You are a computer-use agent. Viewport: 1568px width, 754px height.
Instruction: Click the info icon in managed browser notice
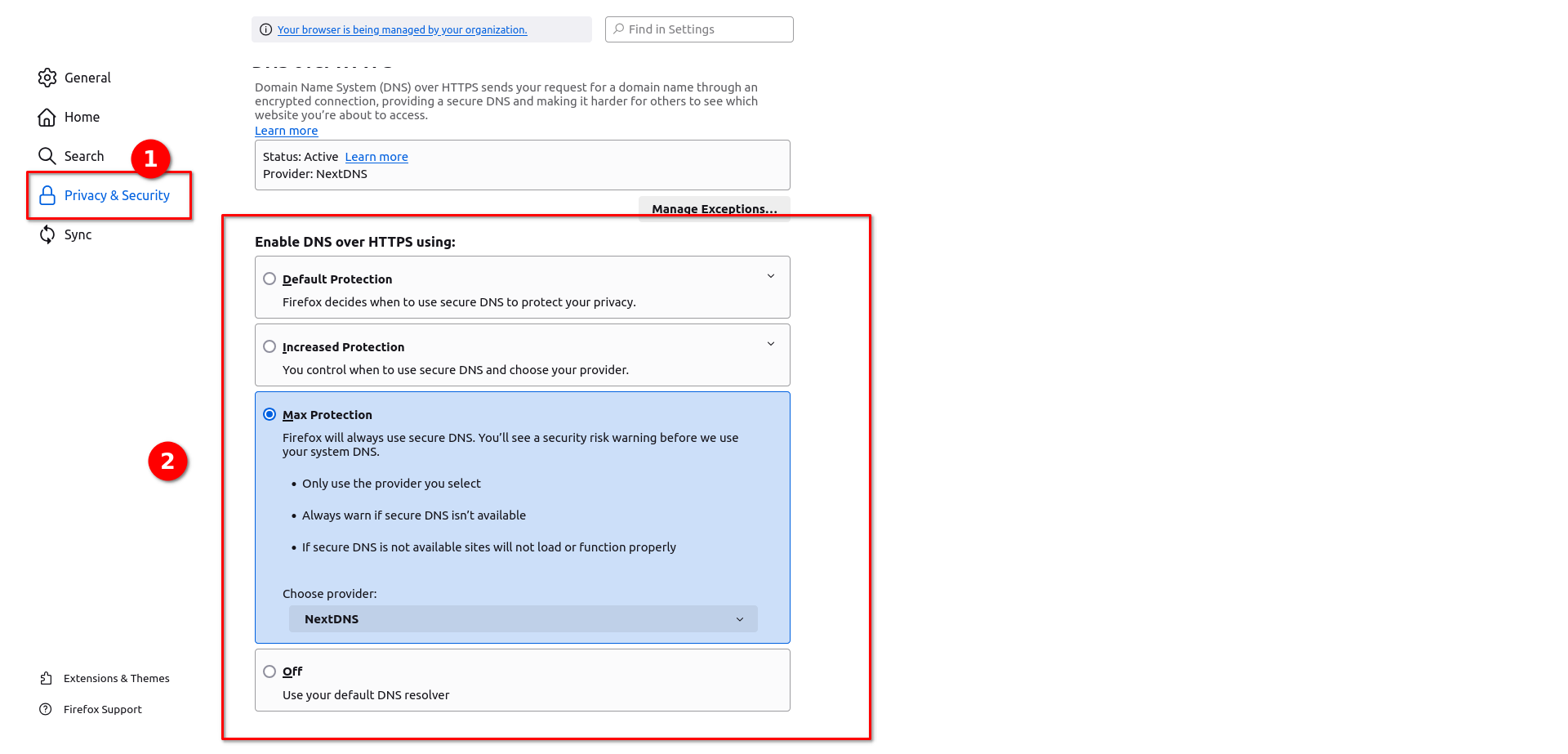click(265, 29)
